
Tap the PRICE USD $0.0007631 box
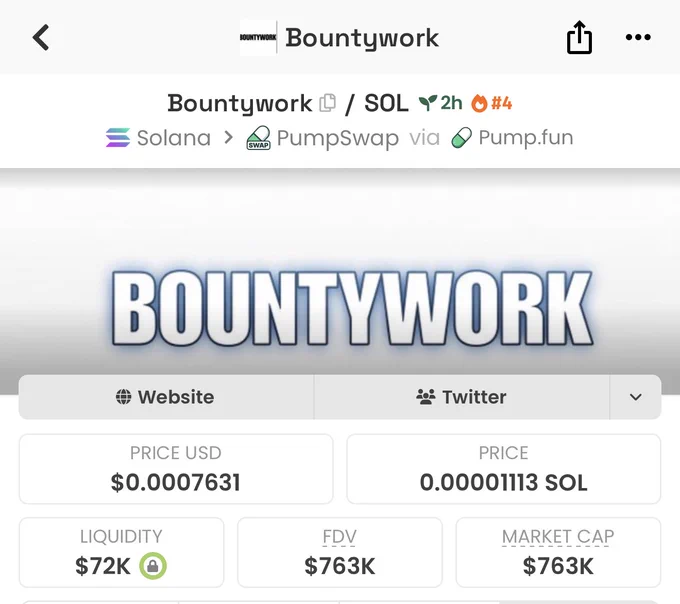[x=176, y=469]
